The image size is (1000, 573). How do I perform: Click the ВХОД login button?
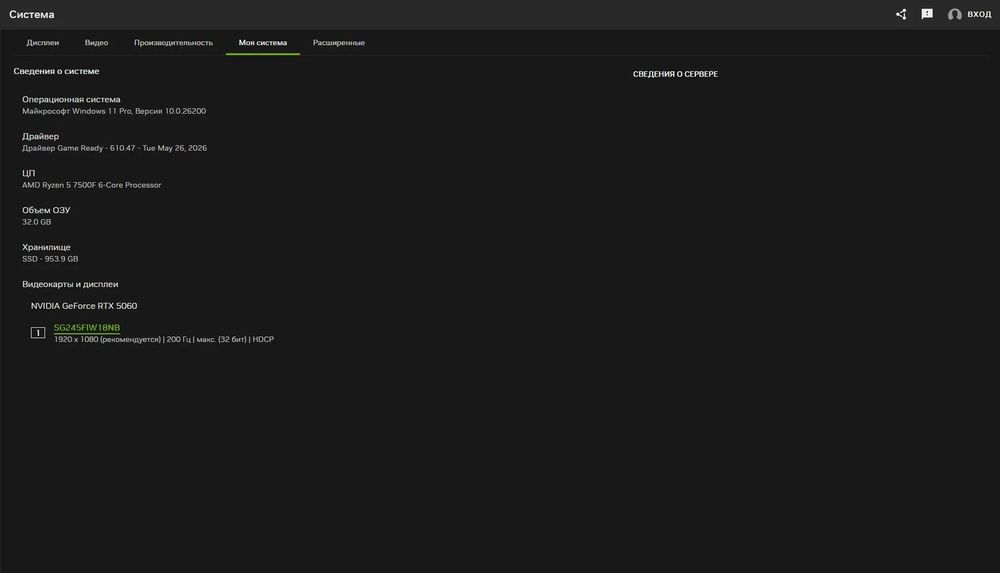coord(979,14)
